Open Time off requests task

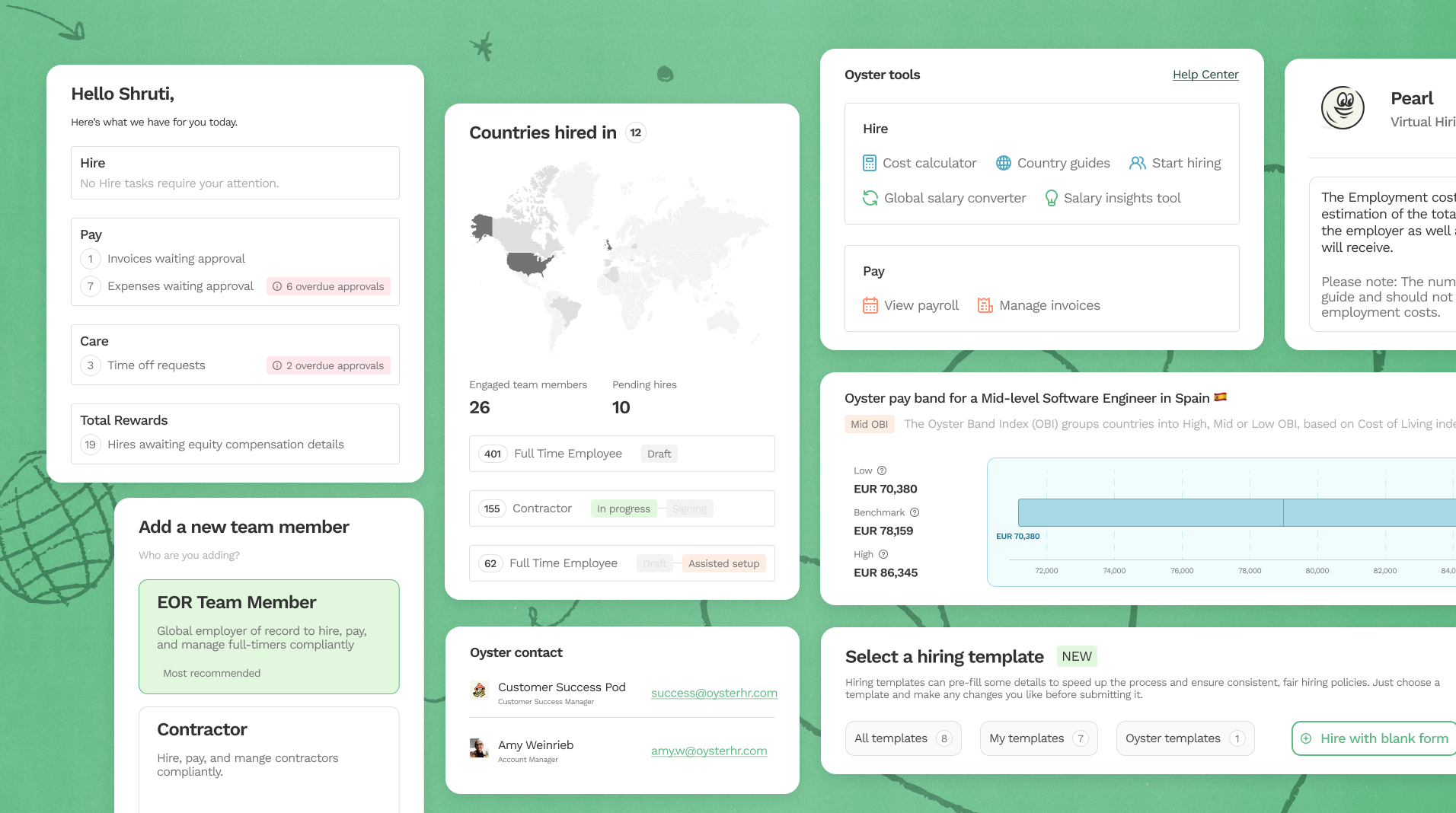pos(156,365)
